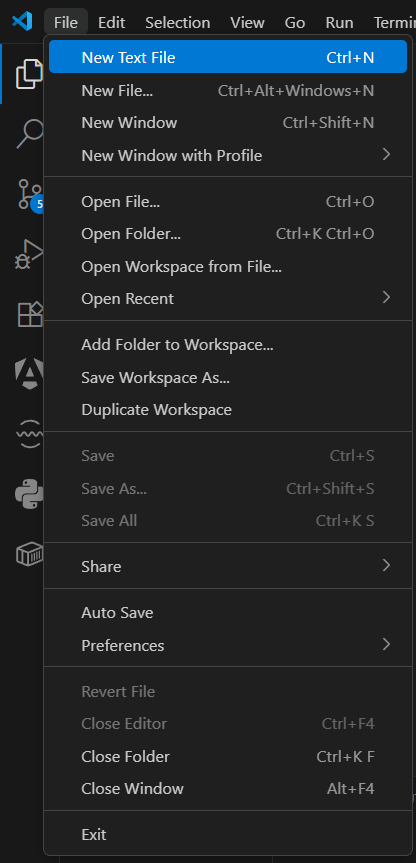The height and width of the screenshot is (863, 416).
Task: Open the container box icon in sidebar
Action: (x=29, y=554)
